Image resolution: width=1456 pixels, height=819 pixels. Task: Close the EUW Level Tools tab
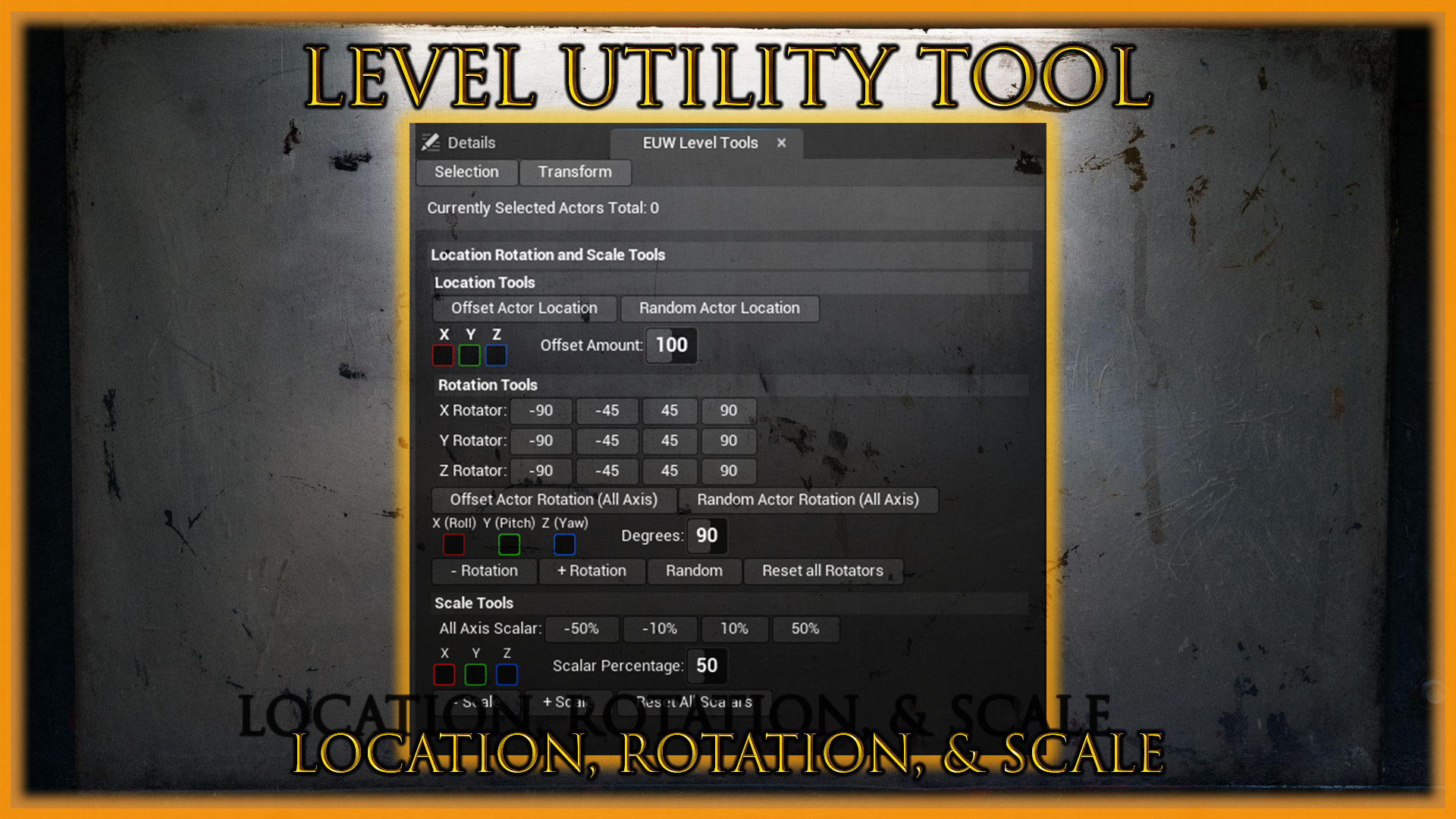(781, 143)
